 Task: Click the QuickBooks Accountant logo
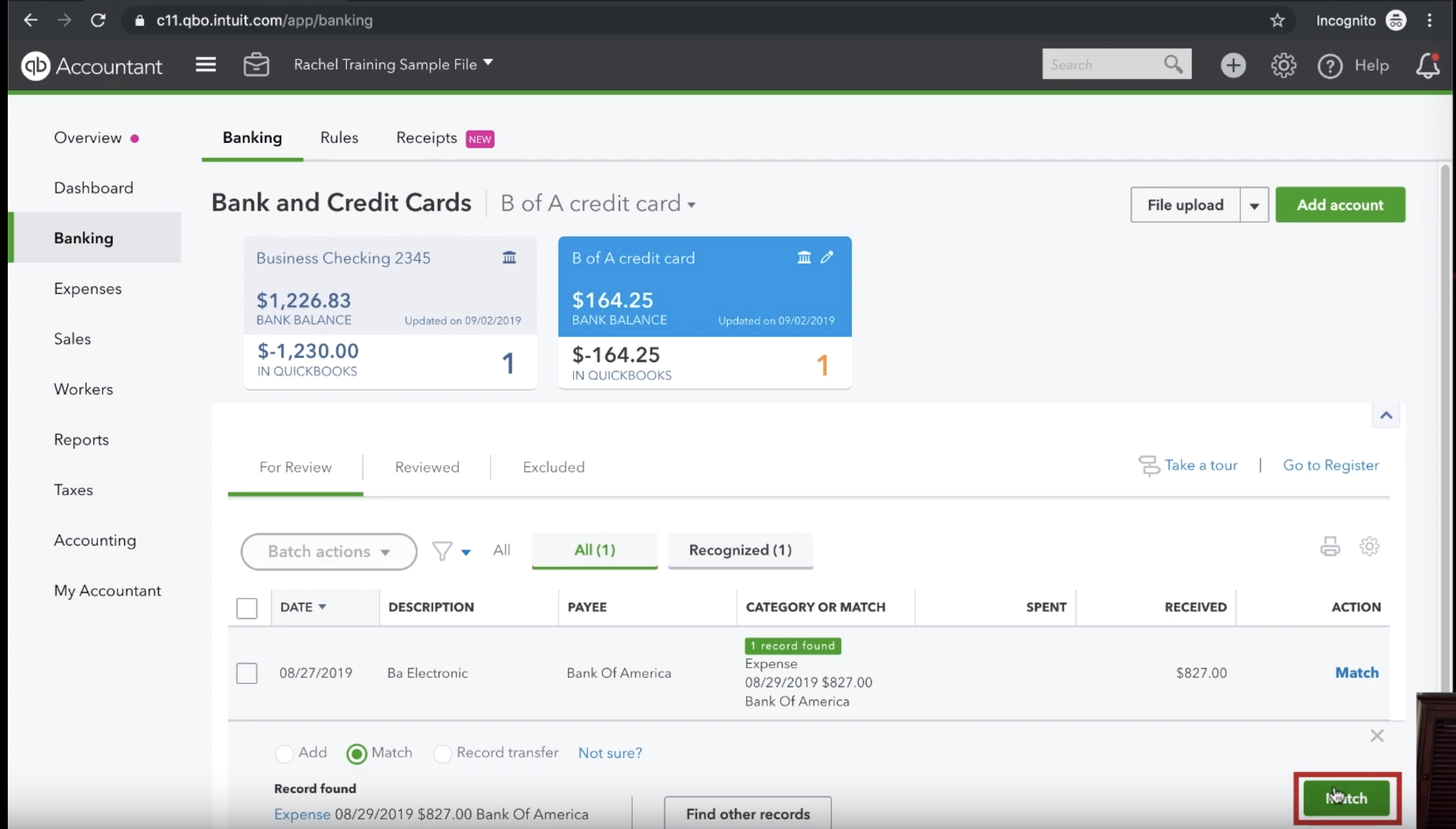point(92,66)
